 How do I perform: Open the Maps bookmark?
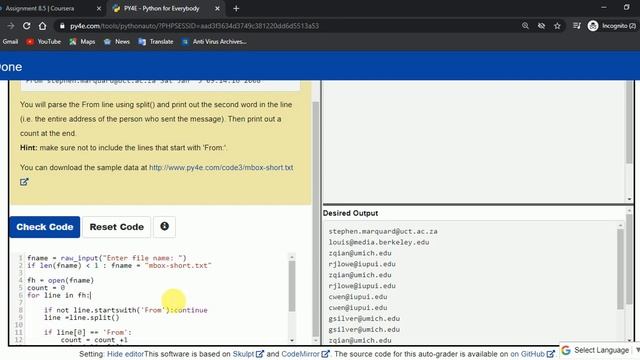[82, 42]
